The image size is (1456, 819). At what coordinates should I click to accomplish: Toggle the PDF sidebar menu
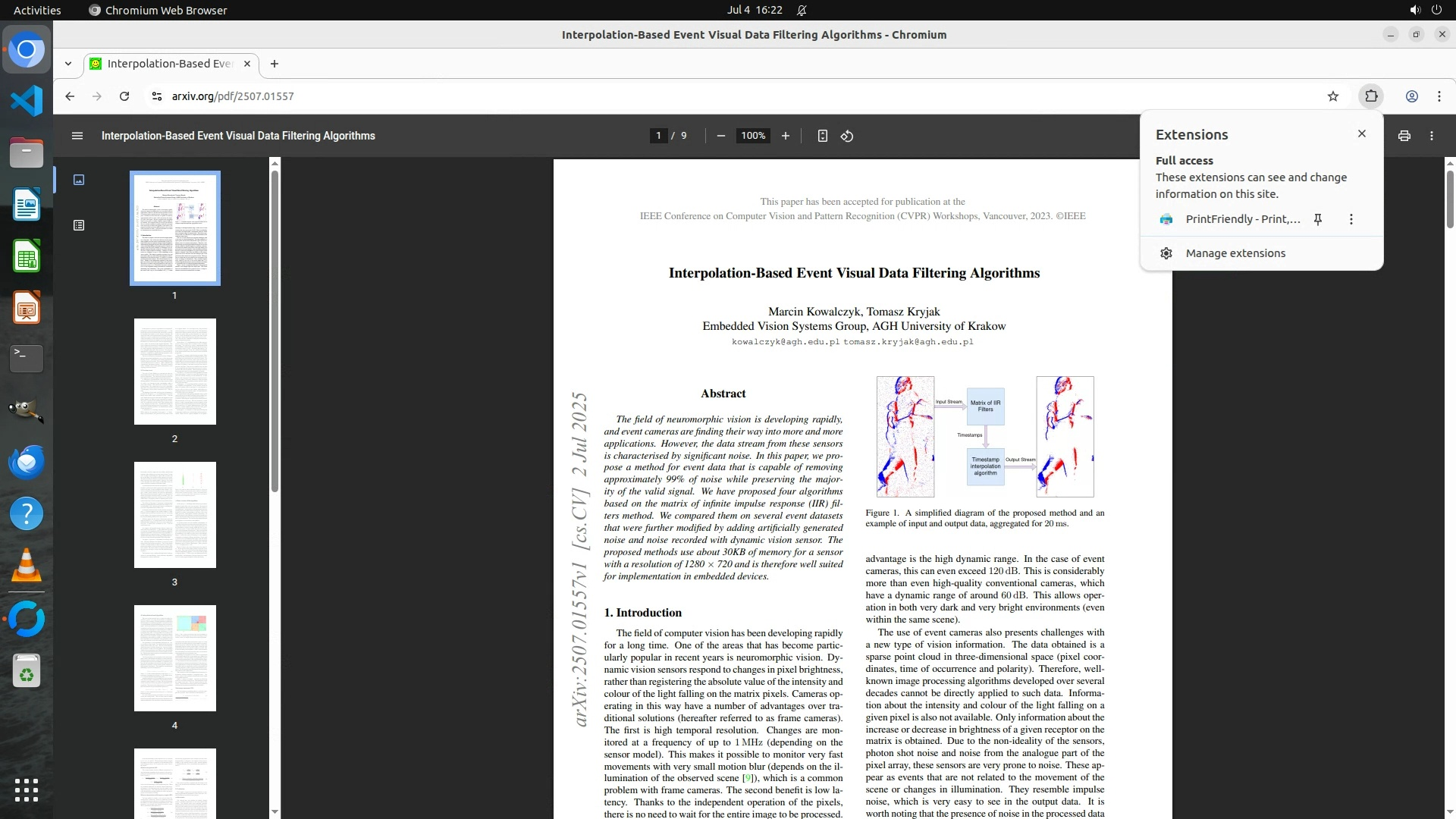click(x=77, y=136)
